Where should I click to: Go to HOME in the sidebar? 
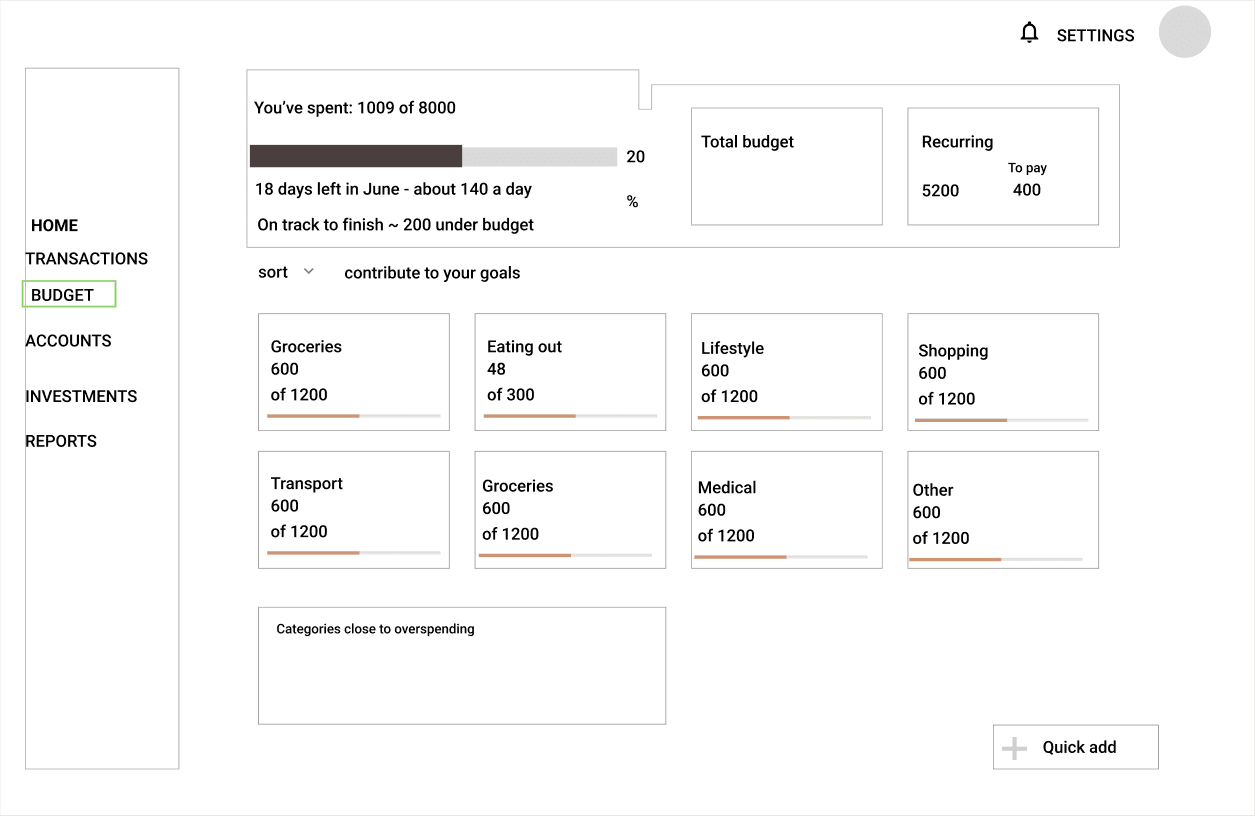54,226
